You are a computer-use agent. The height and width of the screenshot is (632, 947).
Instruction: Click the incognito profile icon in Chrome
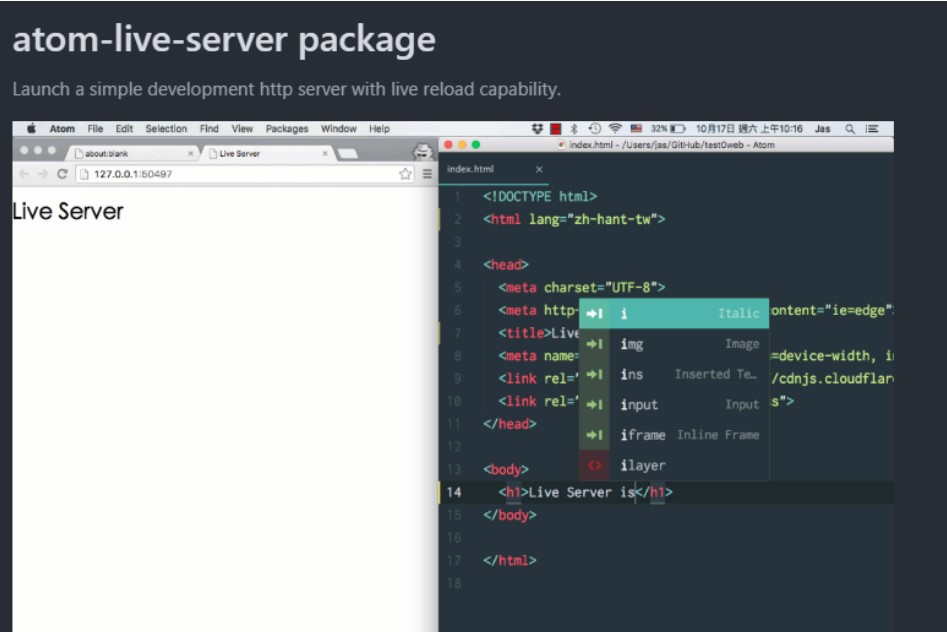[423, 151]
